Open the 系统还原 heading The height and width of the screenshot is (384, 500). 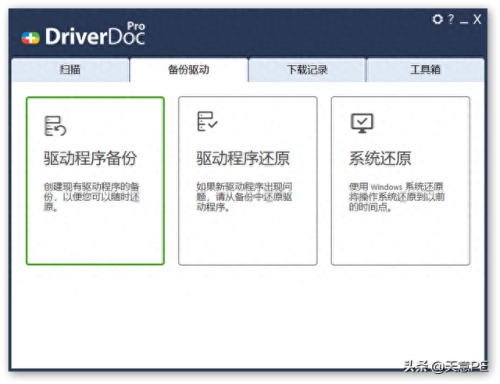point(380,158)
